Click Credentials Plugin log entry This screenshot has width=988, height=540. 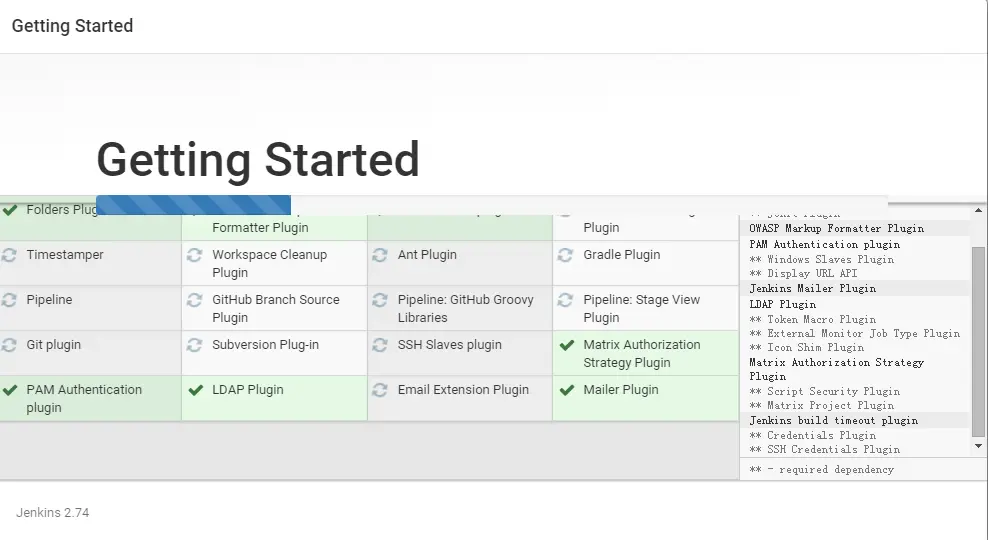[x=812, y=436]
